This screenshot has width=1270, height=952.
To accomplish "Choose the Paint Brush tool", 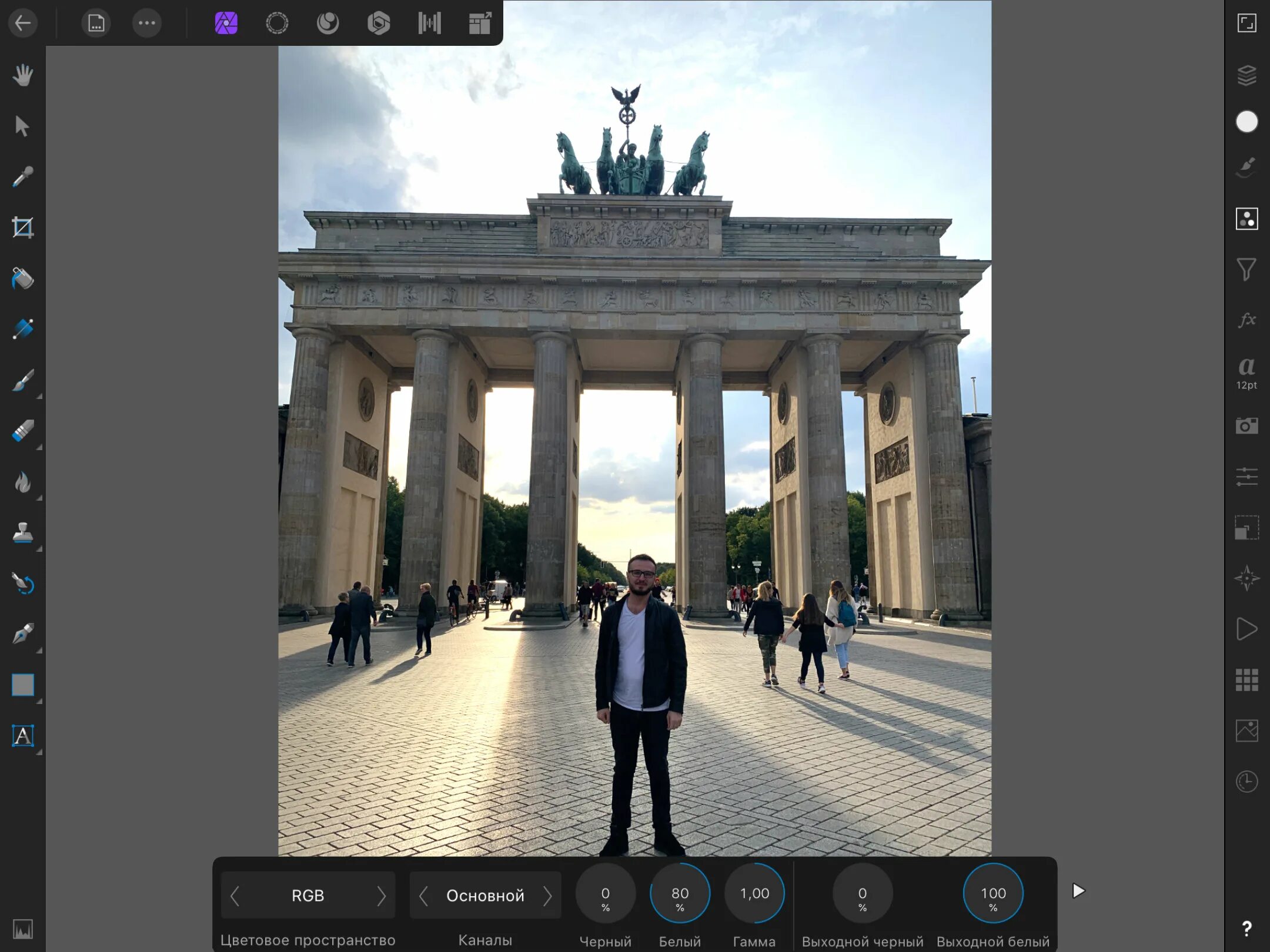I will point(22,381).
